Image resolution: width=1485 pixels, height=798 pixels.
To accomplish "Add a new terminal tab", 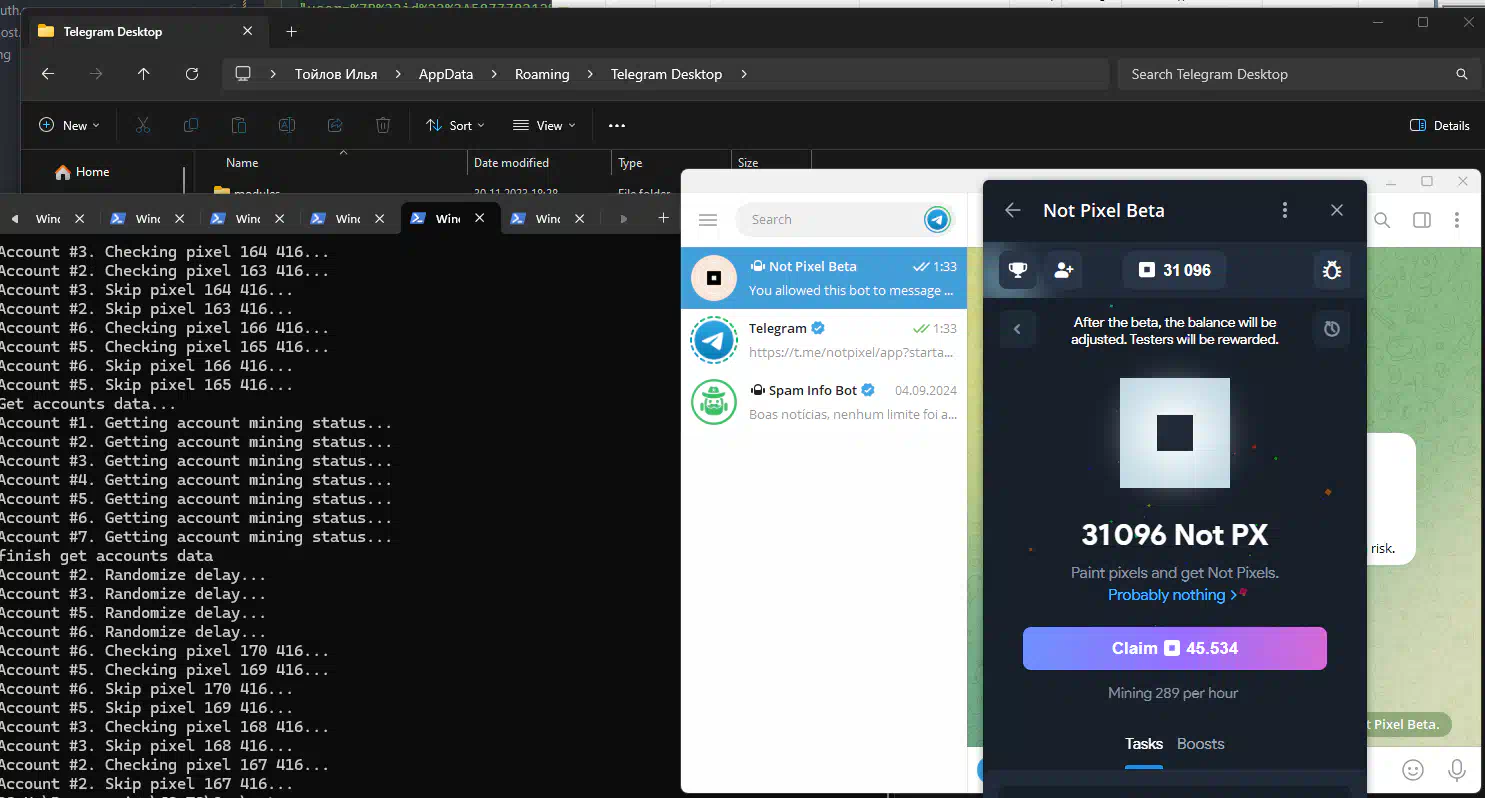I will click(663, 218).
